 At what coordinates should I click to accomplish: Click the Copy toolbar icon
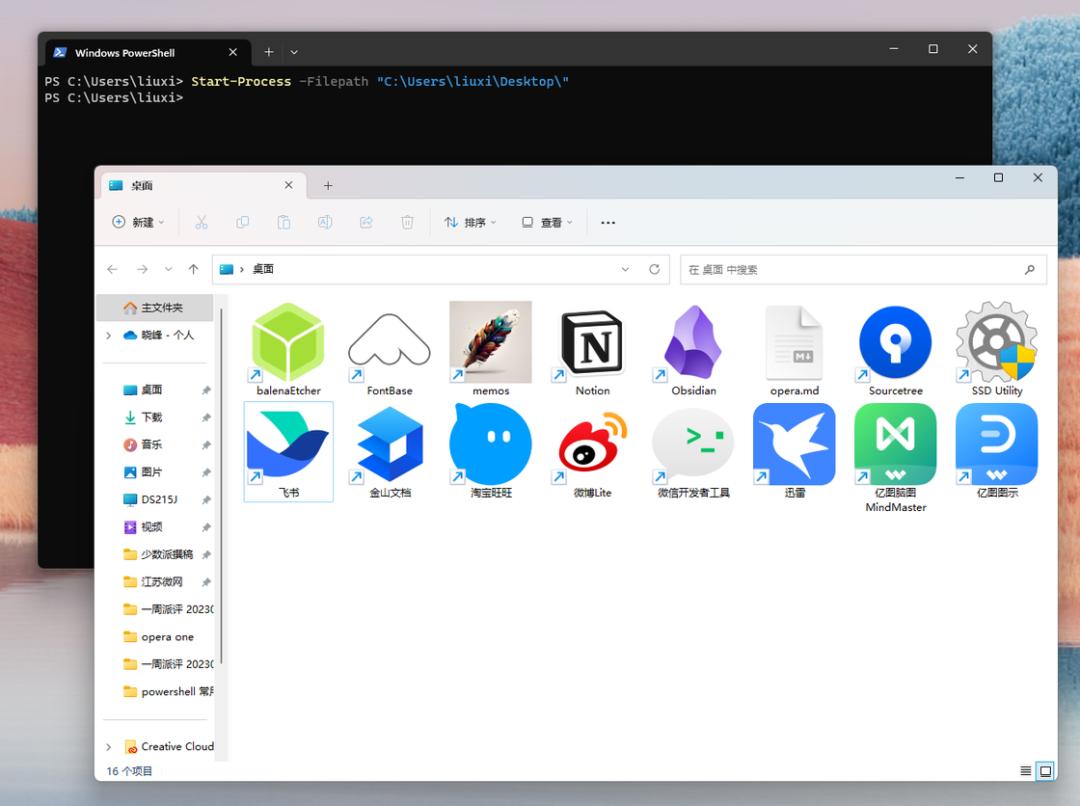[242, 222]
